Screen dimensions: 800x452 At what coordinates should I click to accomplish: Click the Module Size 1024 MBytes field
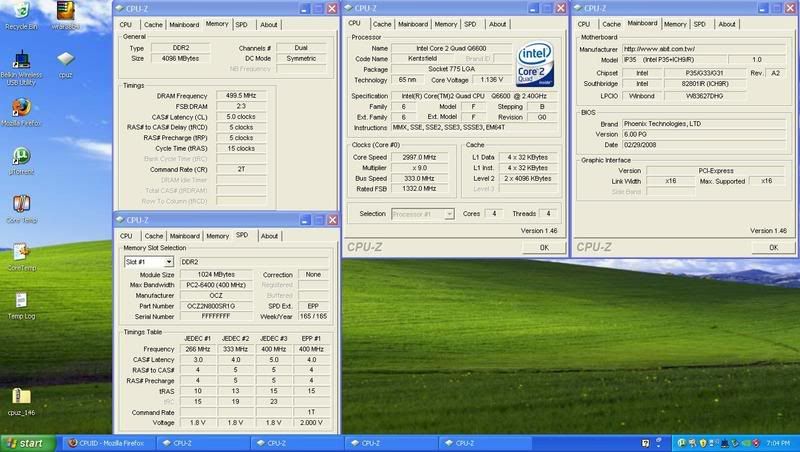click(x=216, y=274)
